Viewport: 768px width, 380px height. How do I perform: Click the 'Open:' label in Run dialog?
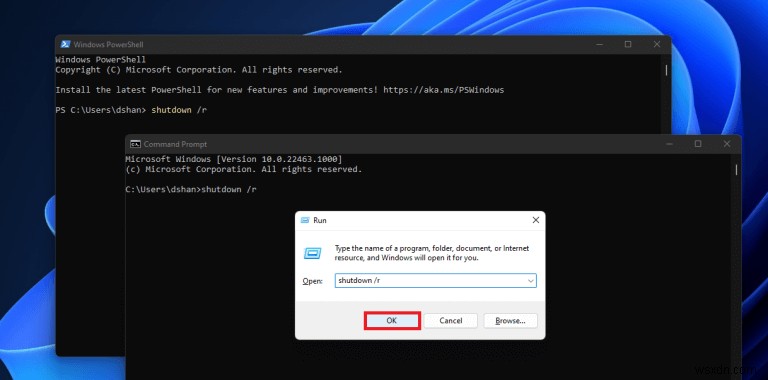point(312,282)
